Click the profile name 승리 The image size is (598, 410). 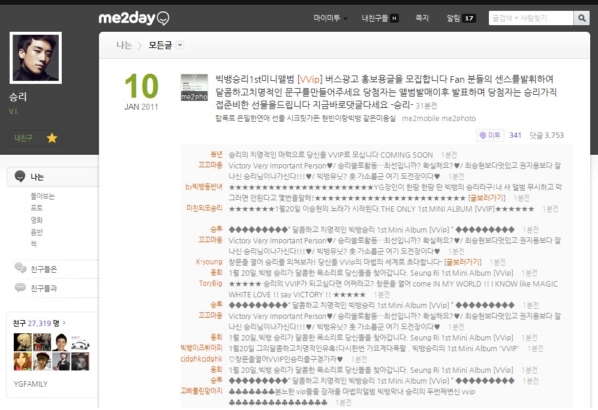18,97
